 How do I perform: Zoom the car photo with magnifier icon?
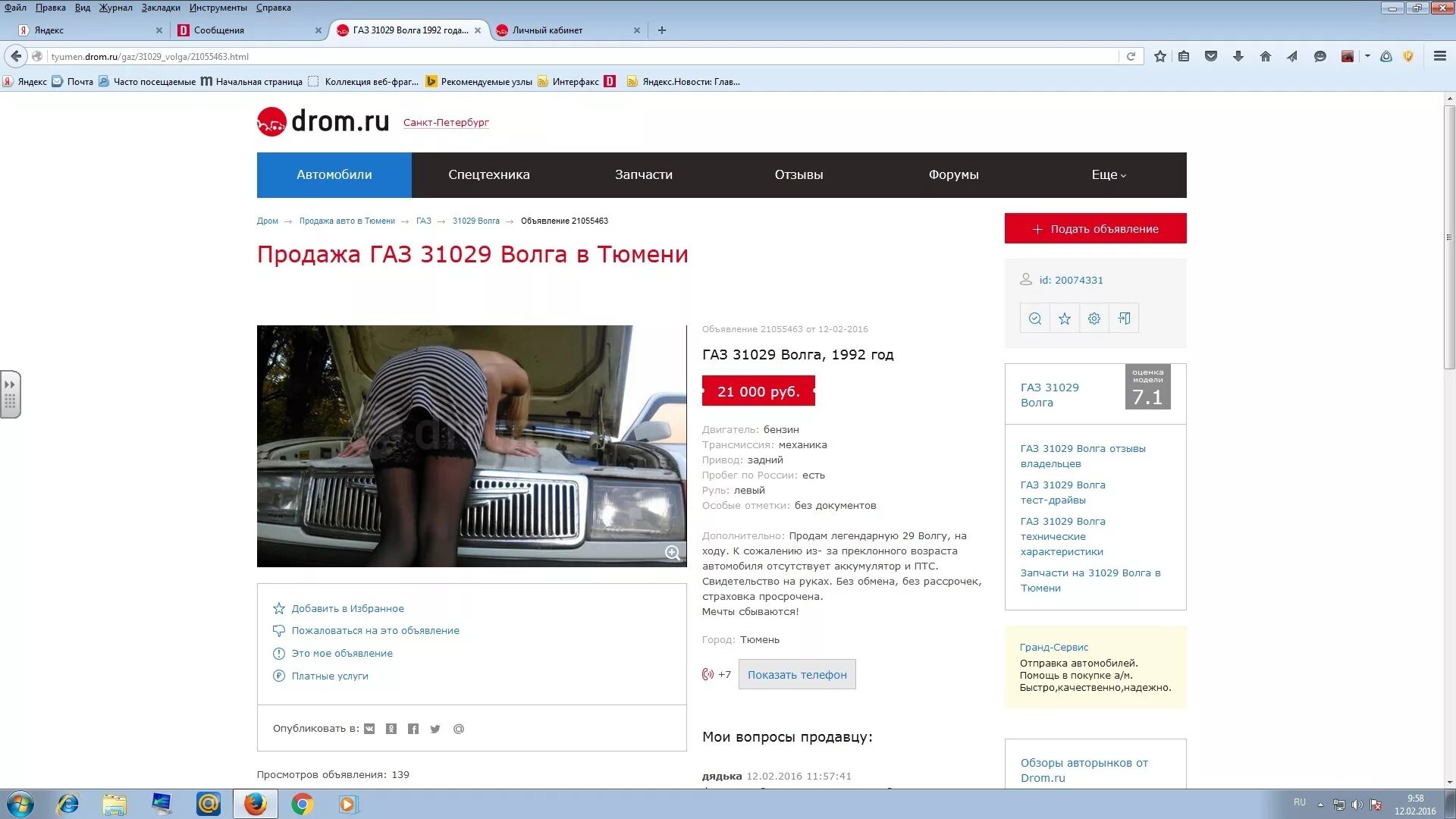[672, 553]
